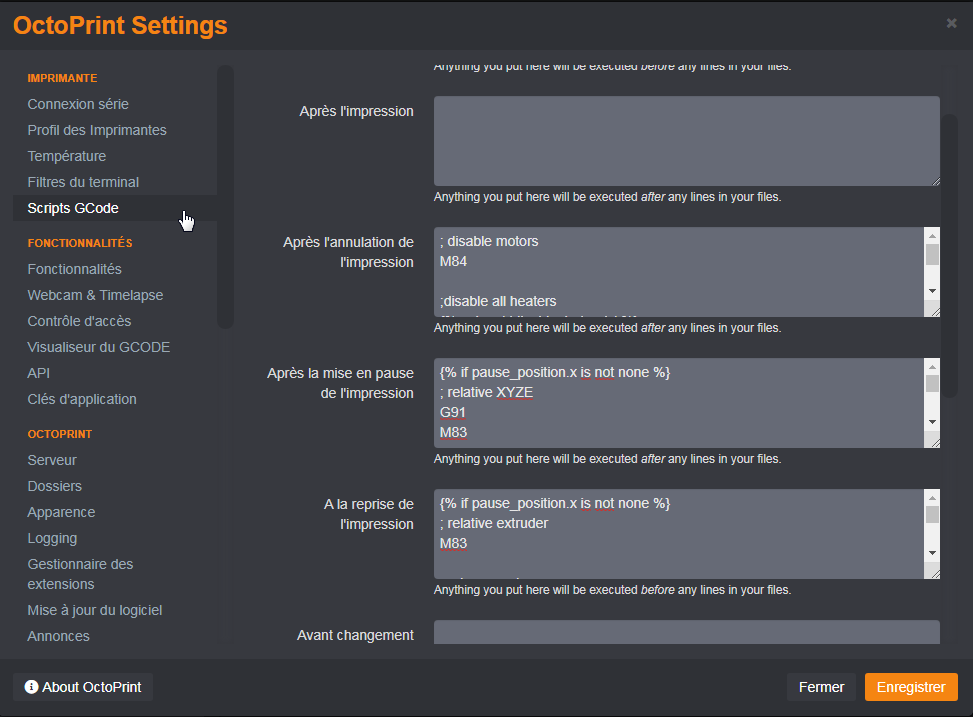
Task: Click the sidebar navigation scrollbar
Action: (225, 197)
